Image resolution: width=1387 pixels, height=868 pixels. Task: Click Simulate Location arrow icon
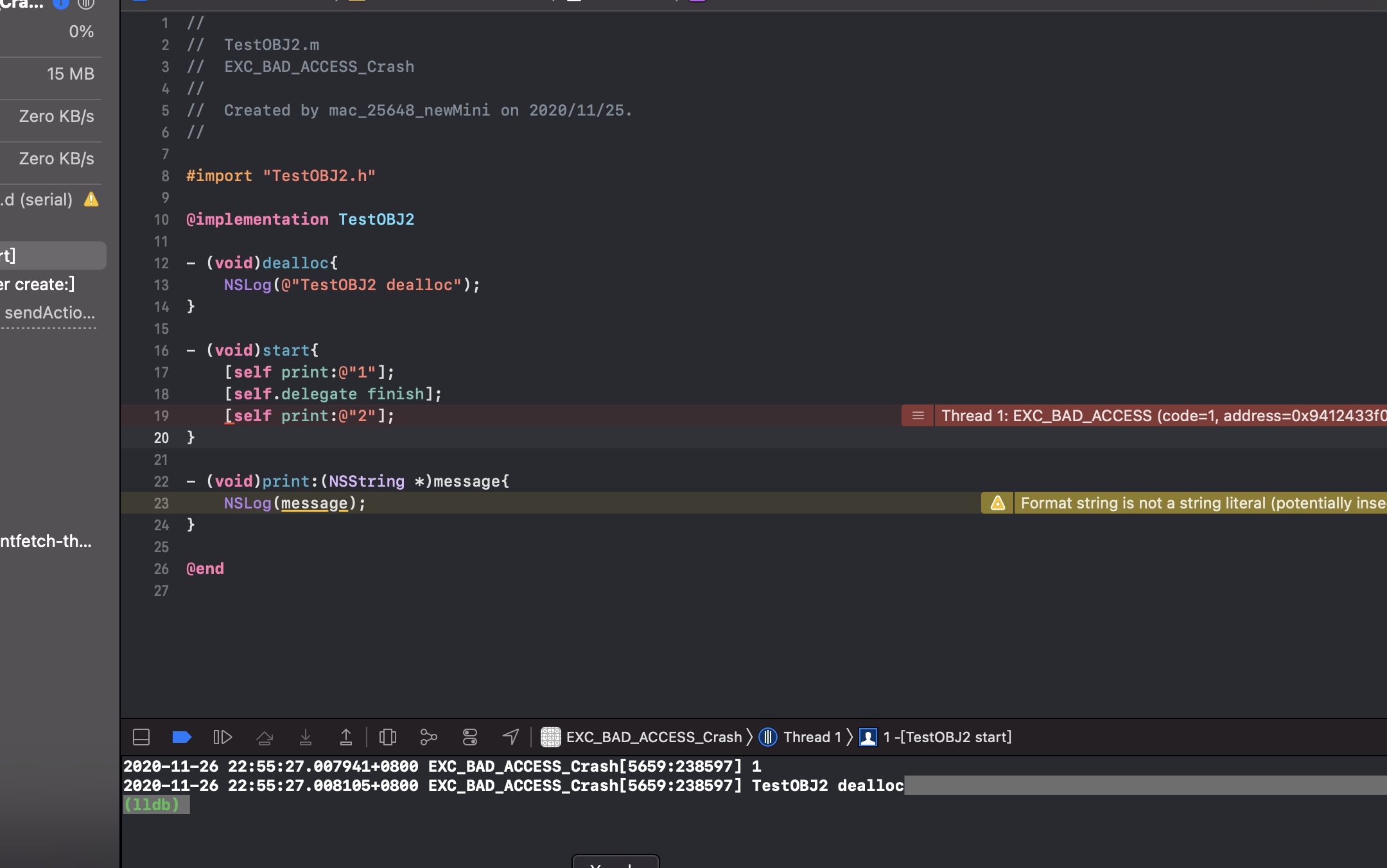pos(510,737)
